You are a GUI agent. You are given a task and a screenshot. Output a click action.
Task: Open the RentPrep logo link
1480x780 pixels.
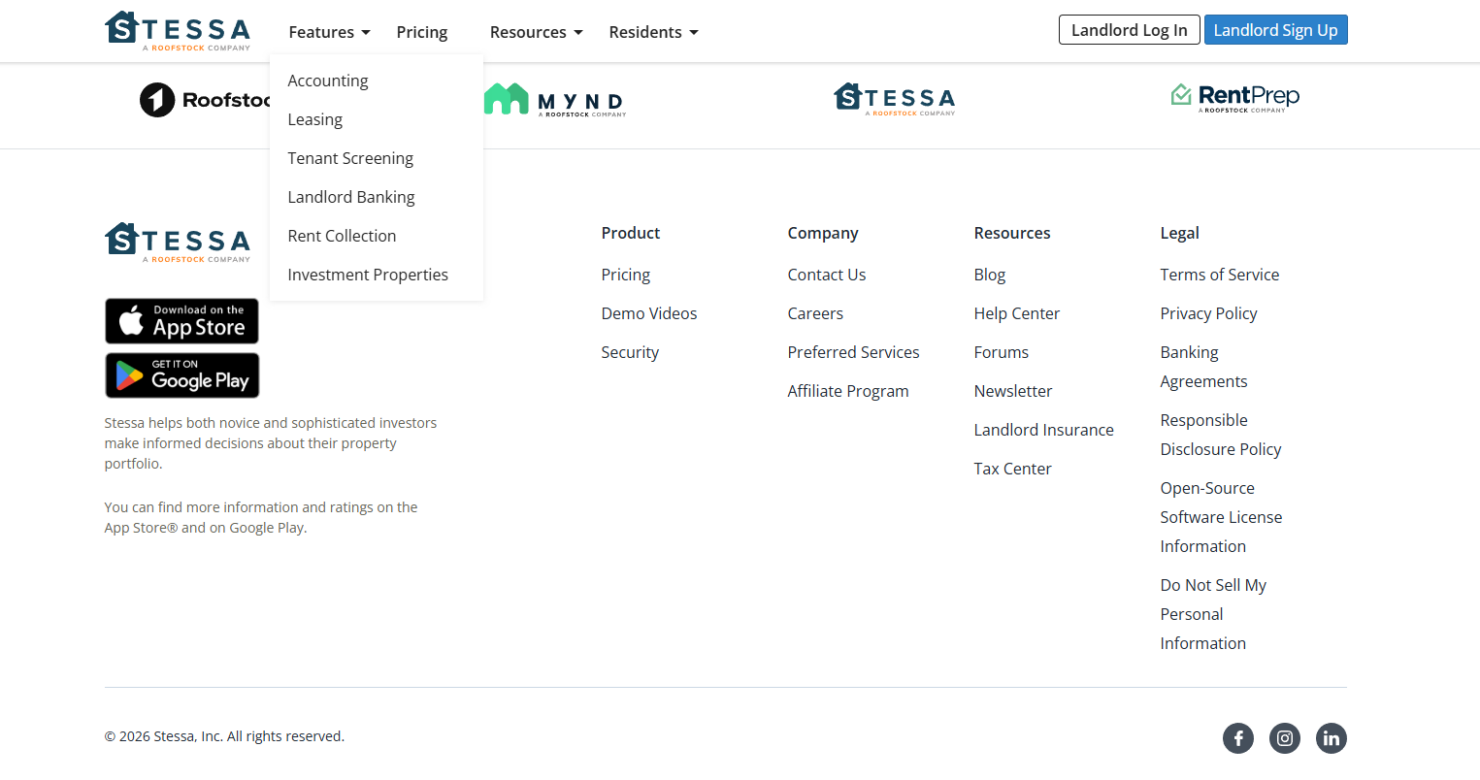click(x=1235, y=97)
